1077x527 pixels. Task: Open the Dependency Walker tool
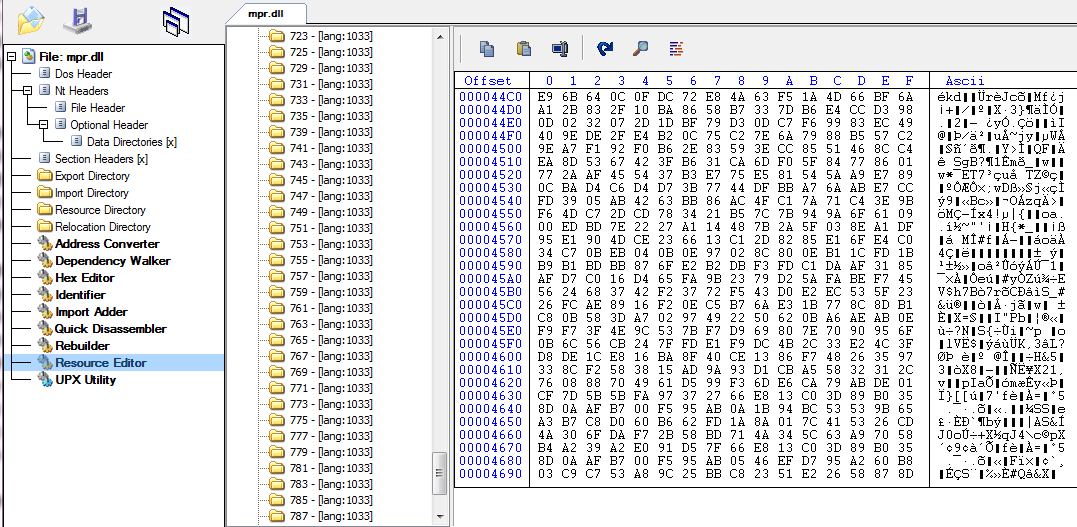(112, 261)
